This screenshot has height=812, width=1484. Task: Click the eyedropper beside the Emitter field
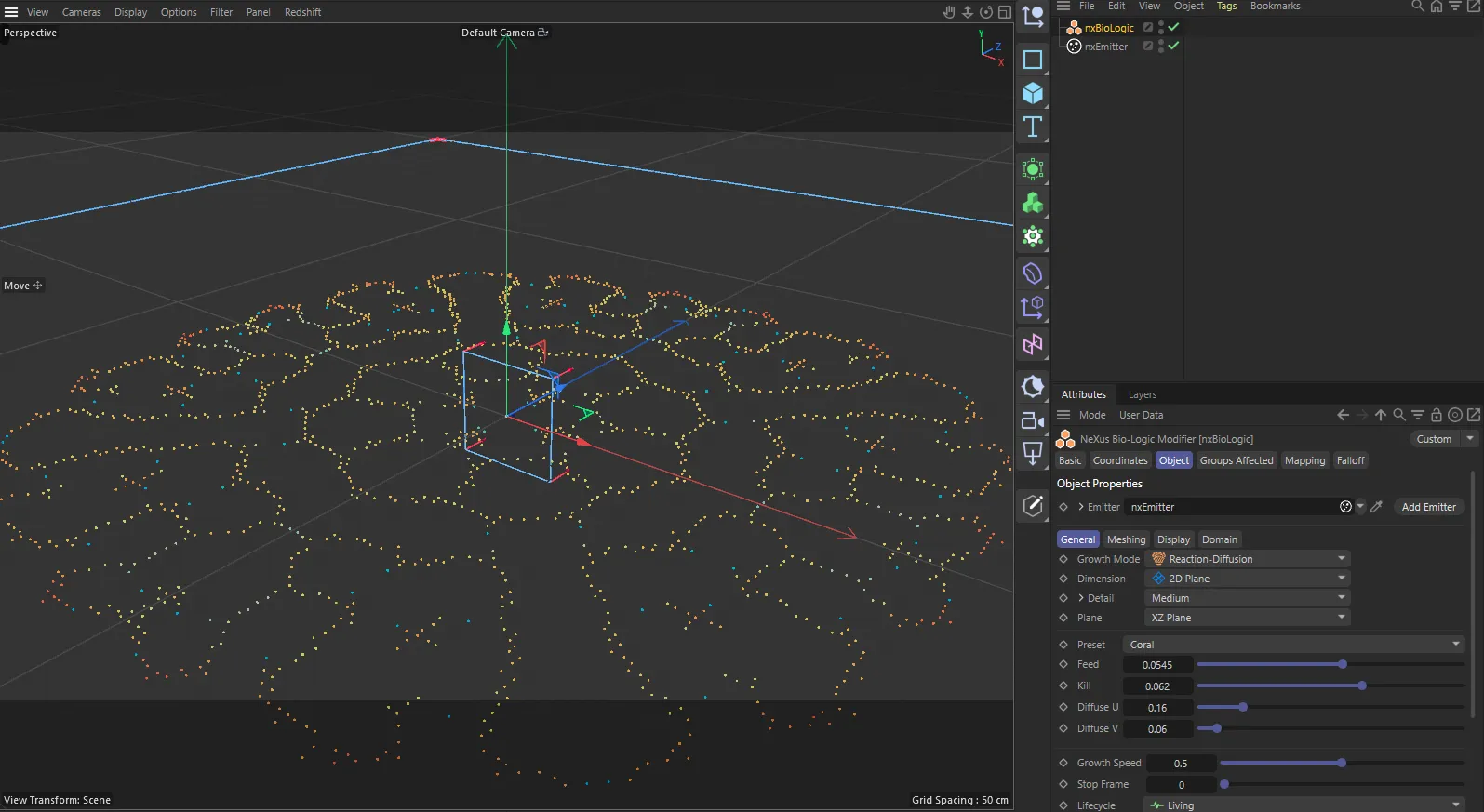coord(1377,507)
